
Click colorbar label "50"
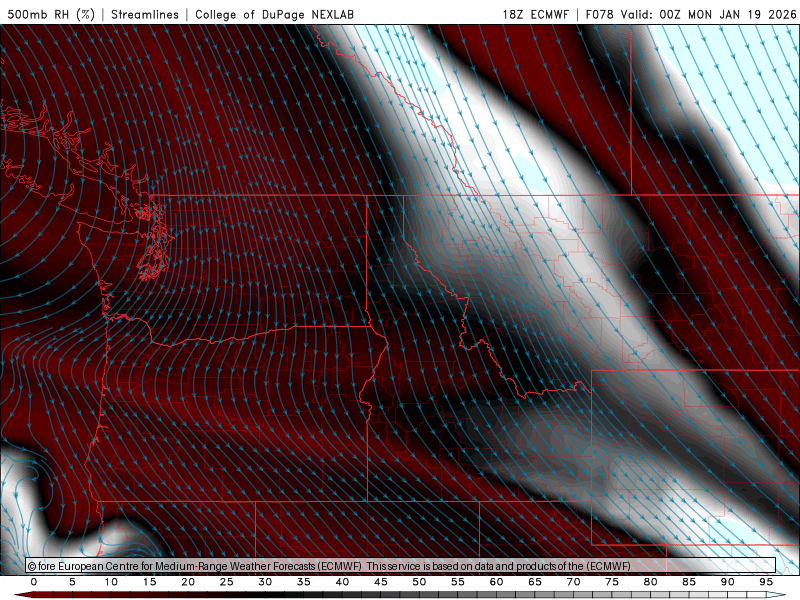pos(419,582)
